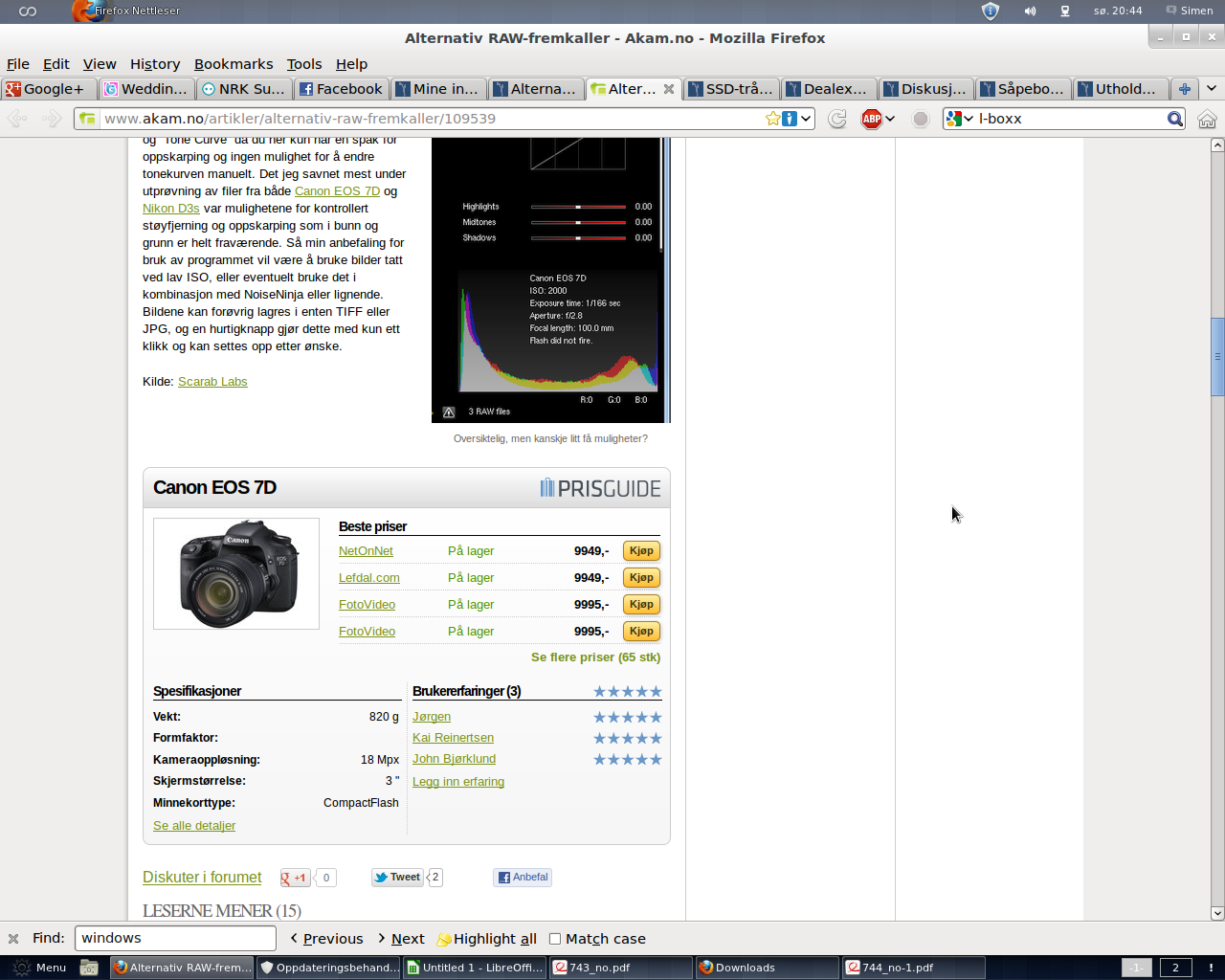Click the PRISGUIDE logo
The width and height of the screenshot is (1225, 980).
click(600, 488)
